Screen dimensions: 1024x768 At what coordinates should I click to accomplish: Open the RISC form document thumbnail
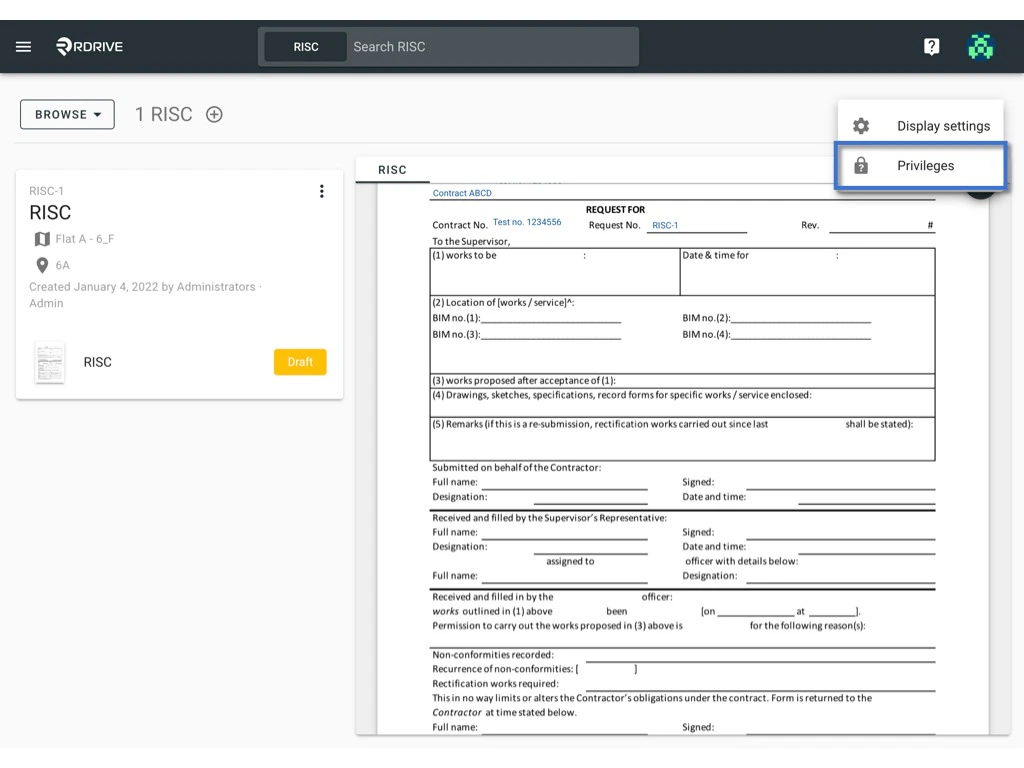[50, 362]
